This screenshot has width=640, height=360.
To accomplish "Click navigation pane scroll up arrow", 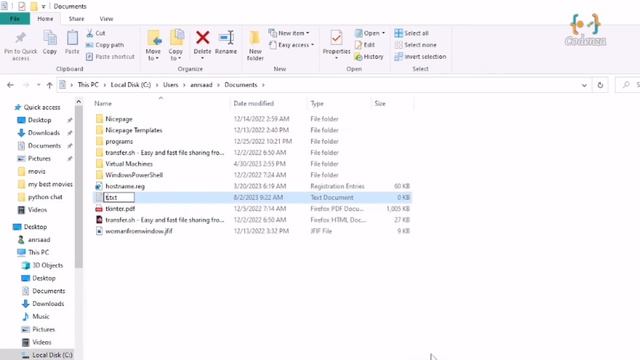I will [78, 101].
